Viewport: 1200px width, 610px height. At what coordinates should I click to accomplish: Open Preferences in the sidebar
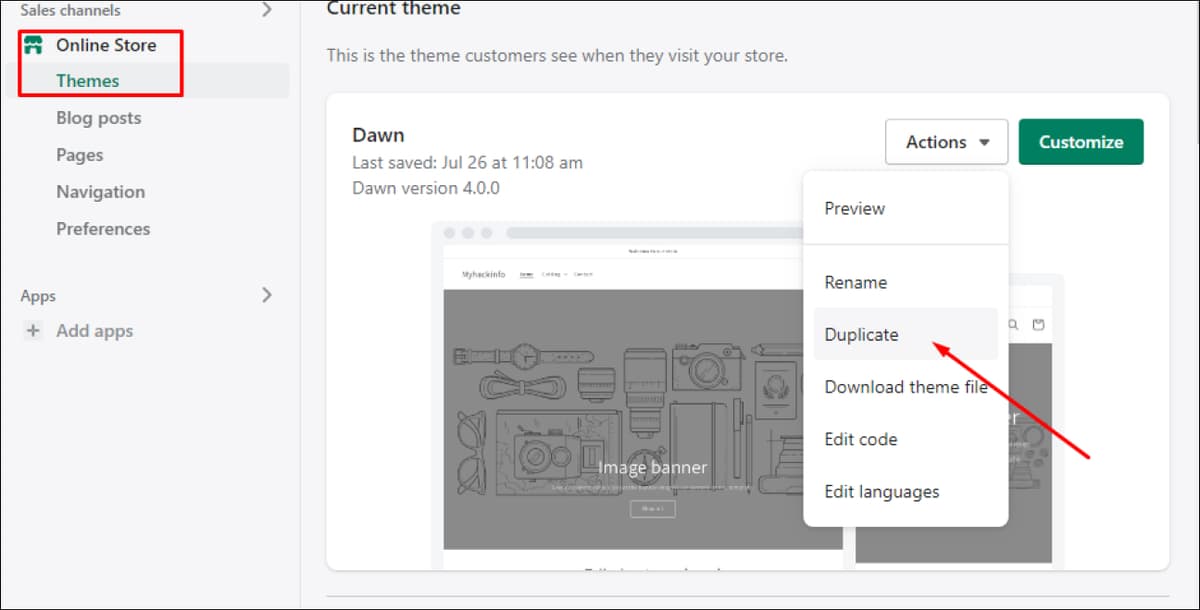pyautogui.click(x=103, y=229)
